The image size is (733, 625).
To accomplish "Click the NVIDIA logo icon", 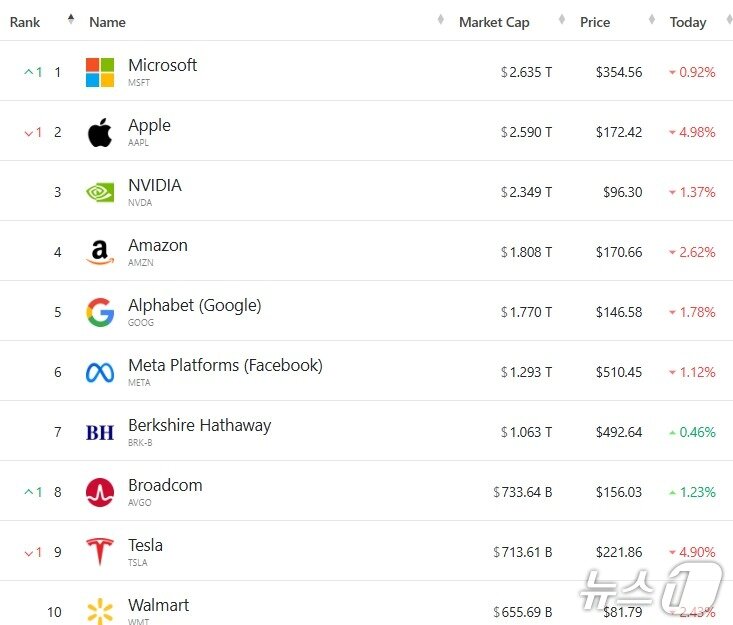I will (x=100, y=192).
